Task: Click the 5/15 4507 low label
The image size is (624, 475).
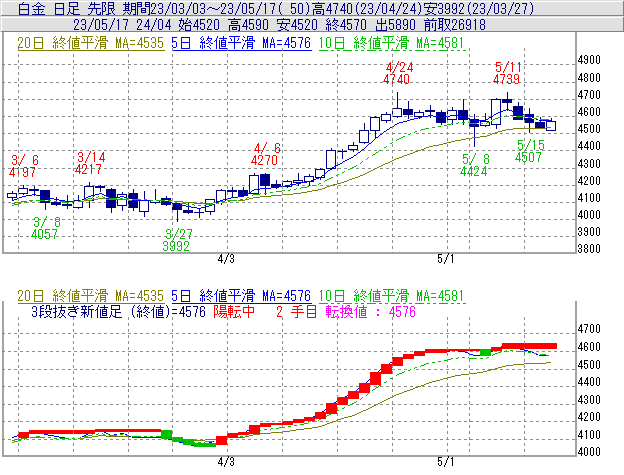Action: click(x=529, y=151)
